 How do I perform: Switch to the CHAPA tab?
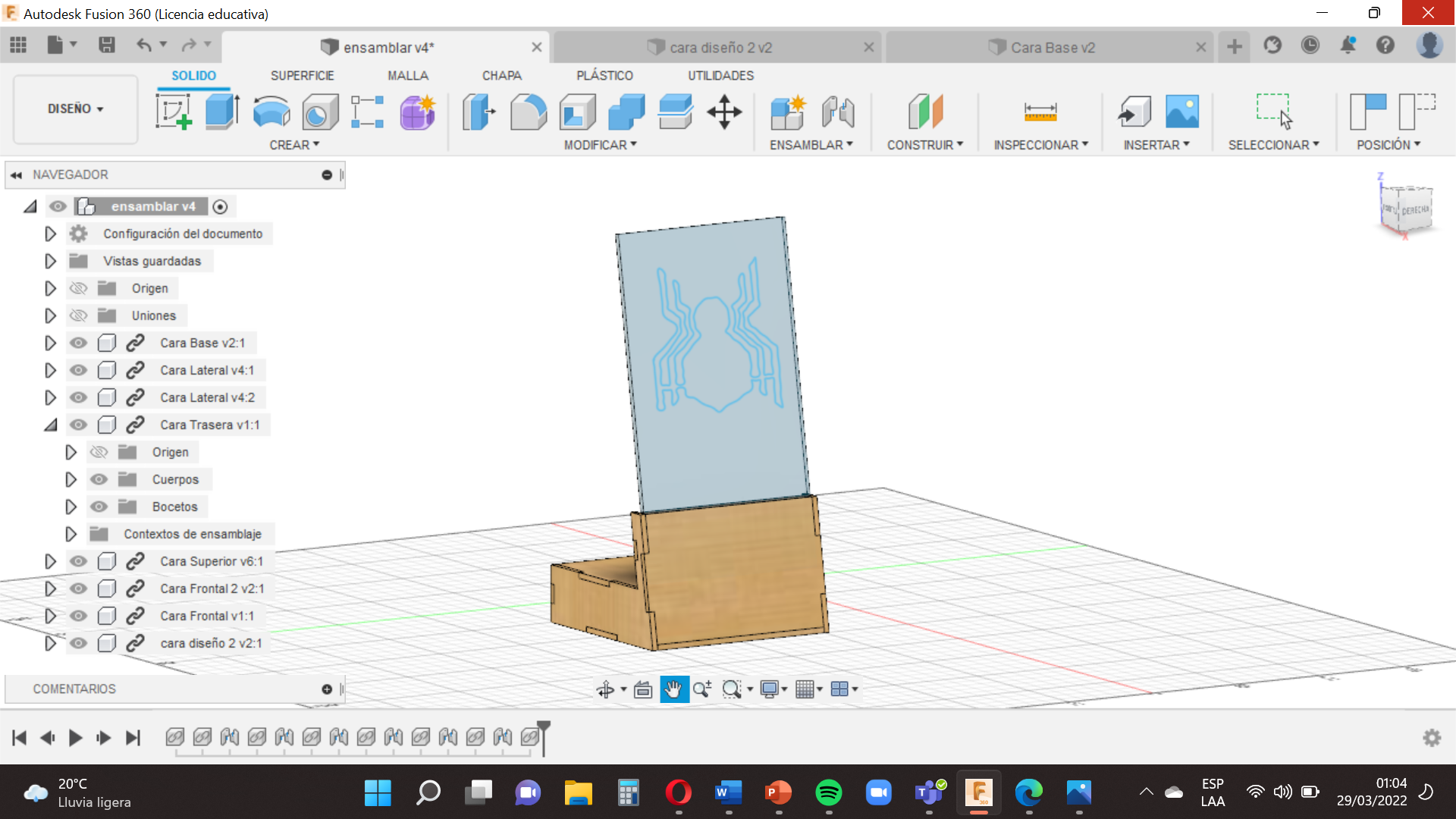point(501,76)
